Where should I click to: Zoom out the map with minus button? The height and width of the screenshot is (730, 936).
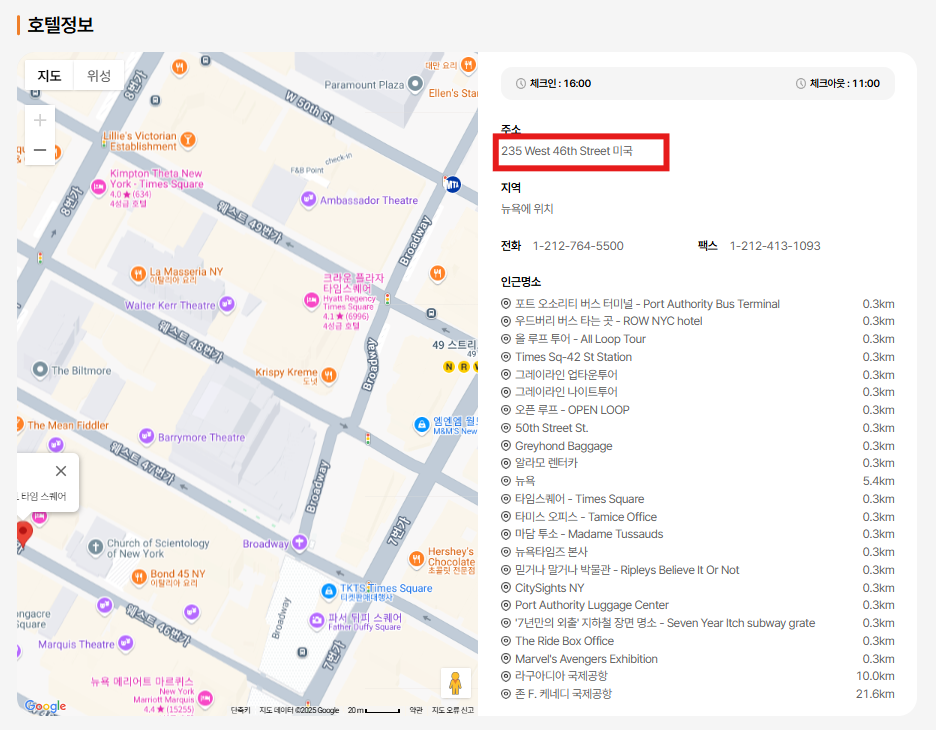tap(40, 150)
